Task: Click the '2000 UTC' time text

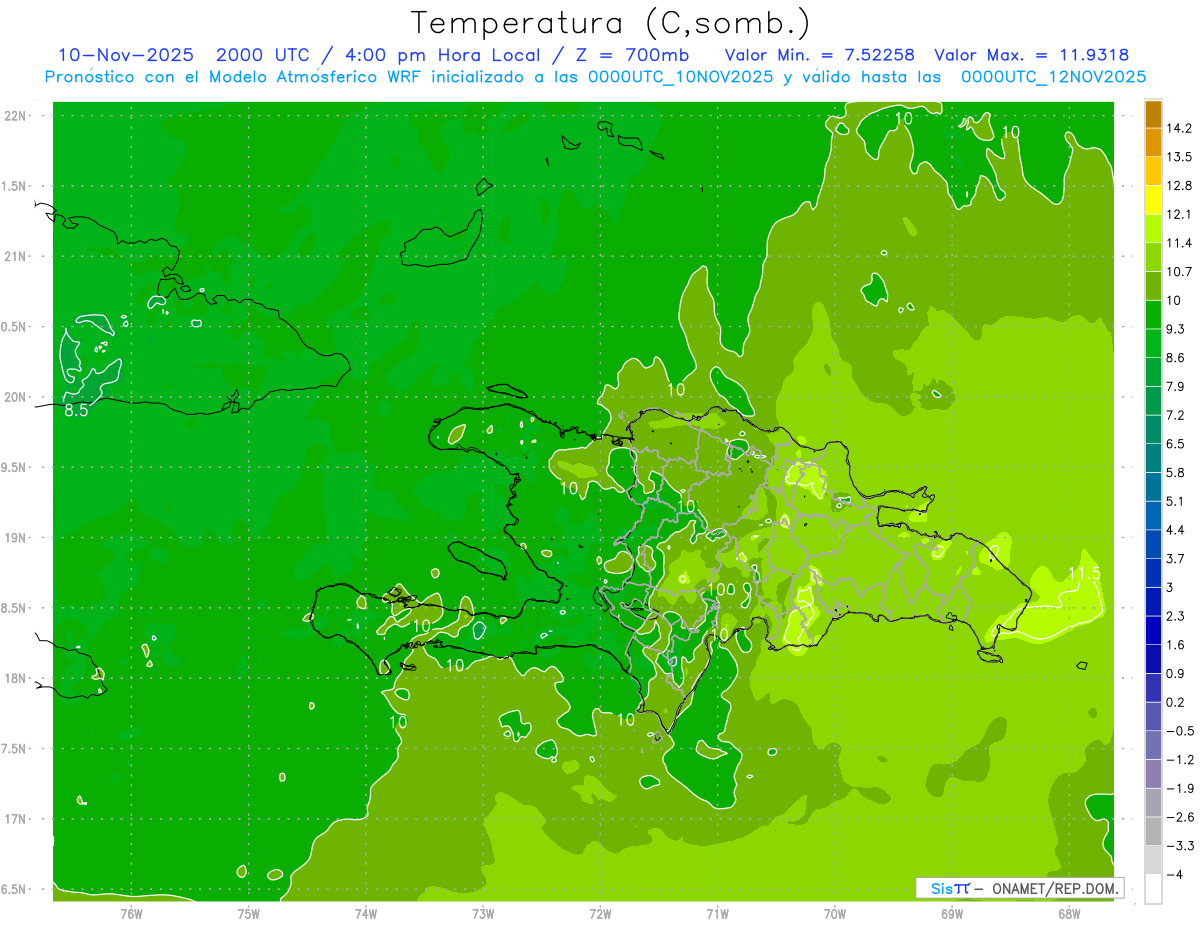Action: tap(265, 55)
